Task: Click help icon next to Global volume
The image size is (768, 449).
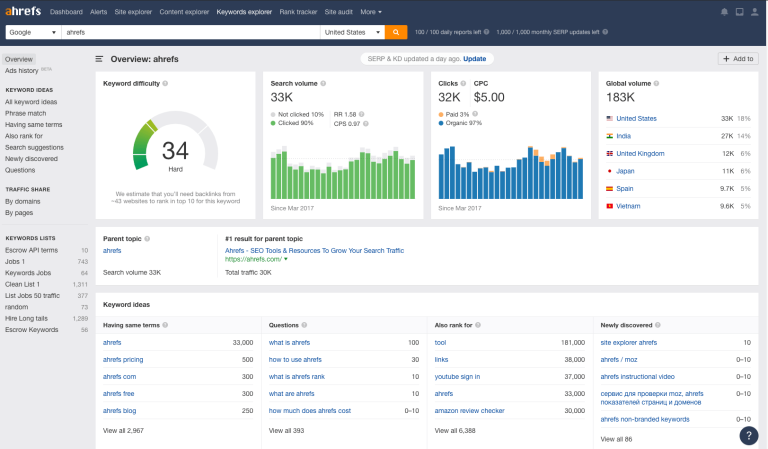Action: point(656,83)
